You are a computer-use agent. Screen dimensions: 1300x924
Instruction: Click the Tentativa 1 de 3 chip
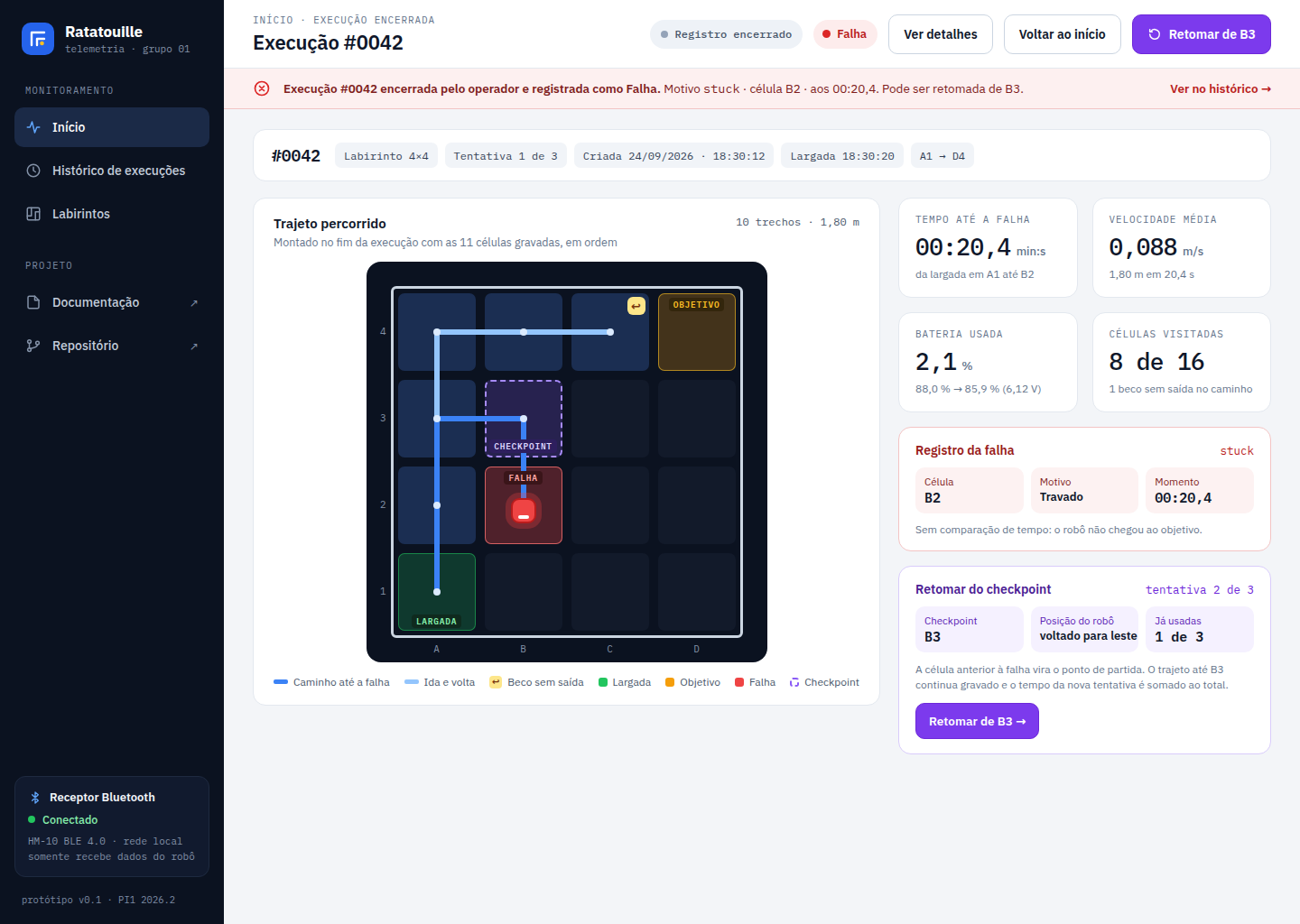coord(506,155)
